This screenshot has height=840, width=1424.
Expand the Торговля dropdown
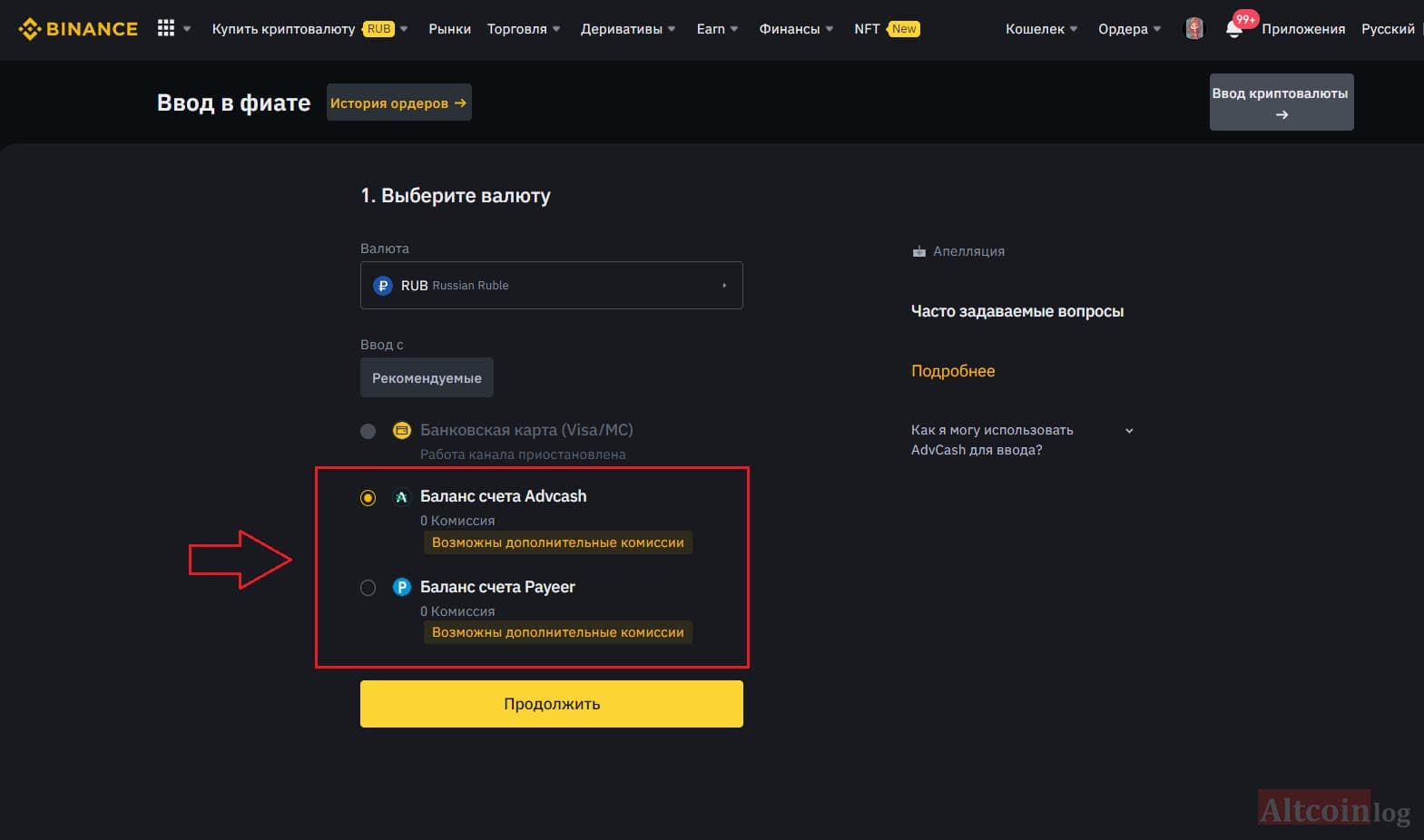coord(524,29)
